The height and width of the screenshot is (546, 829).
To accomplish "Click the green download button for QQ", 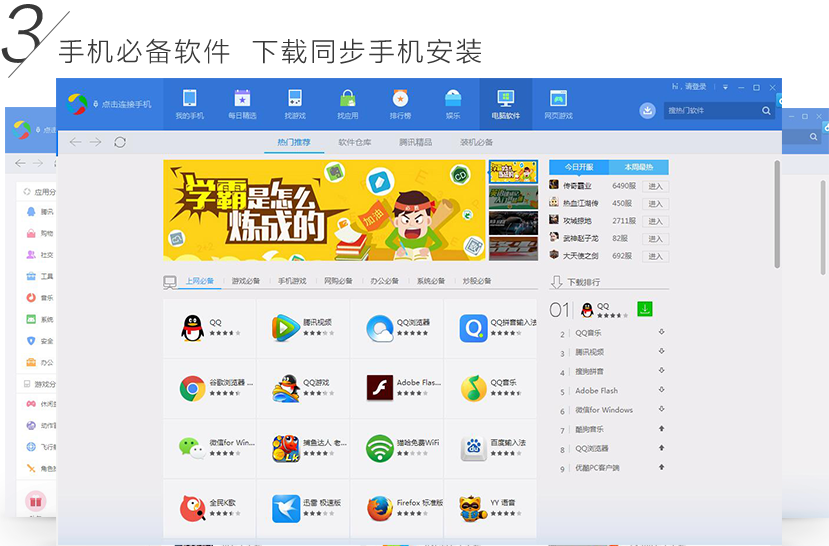I will coord(644,309).
